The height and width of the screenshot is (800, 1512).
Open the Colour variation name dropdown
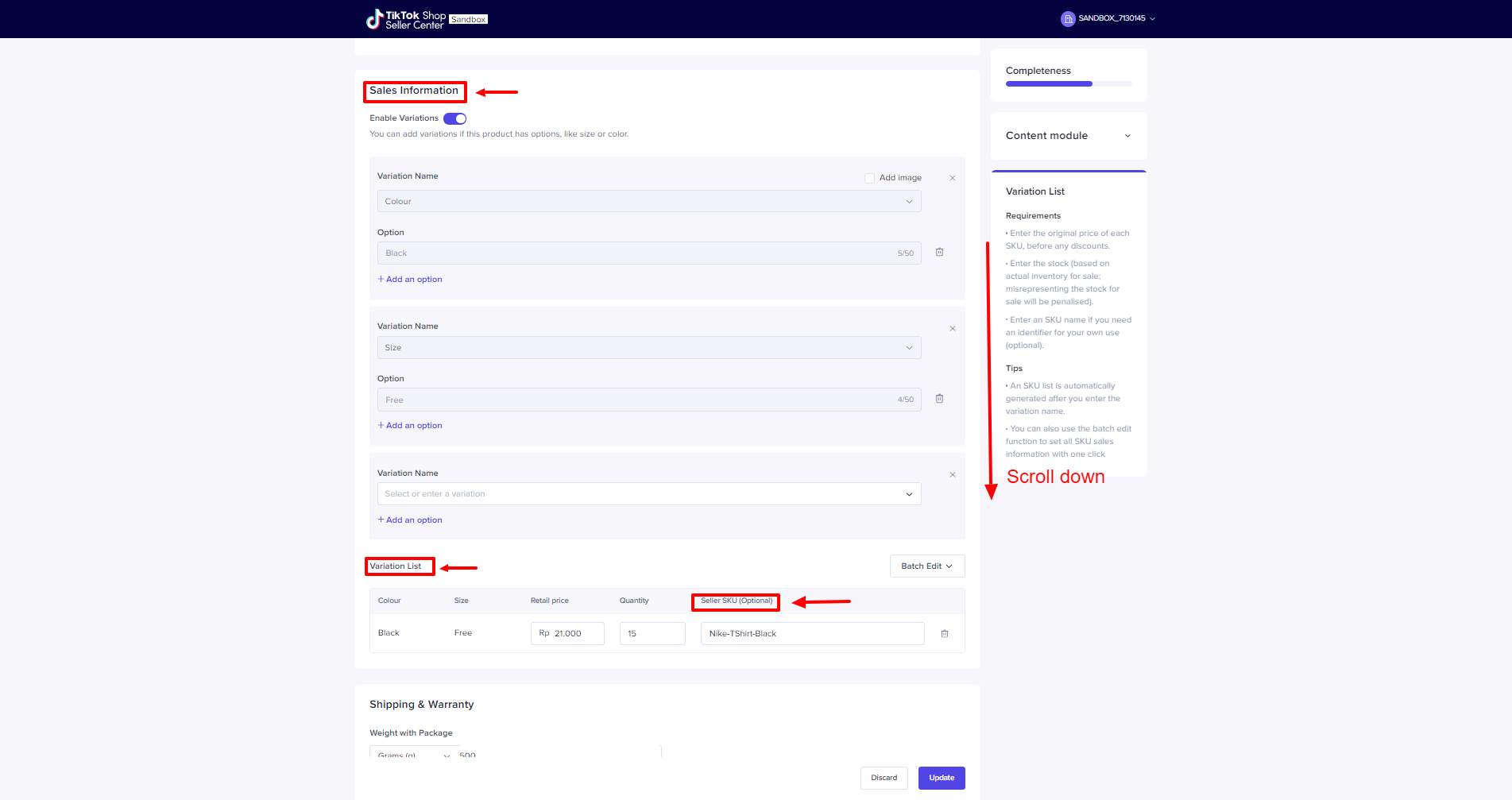point(649,201)
